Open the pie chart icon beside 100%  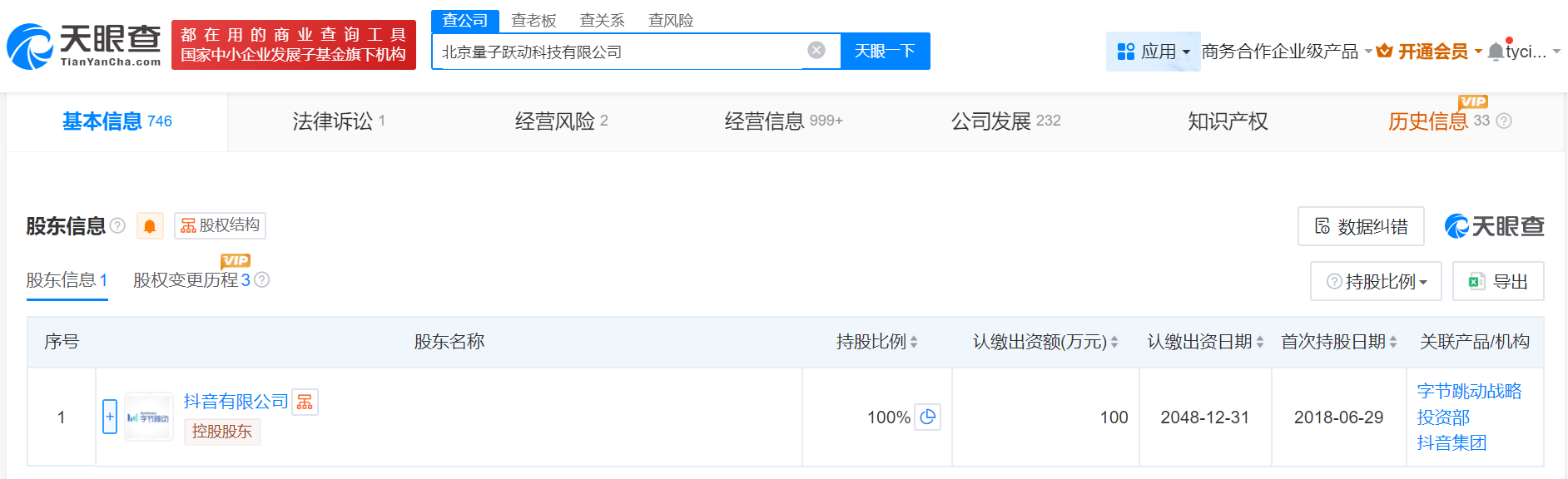click(928, 417)
